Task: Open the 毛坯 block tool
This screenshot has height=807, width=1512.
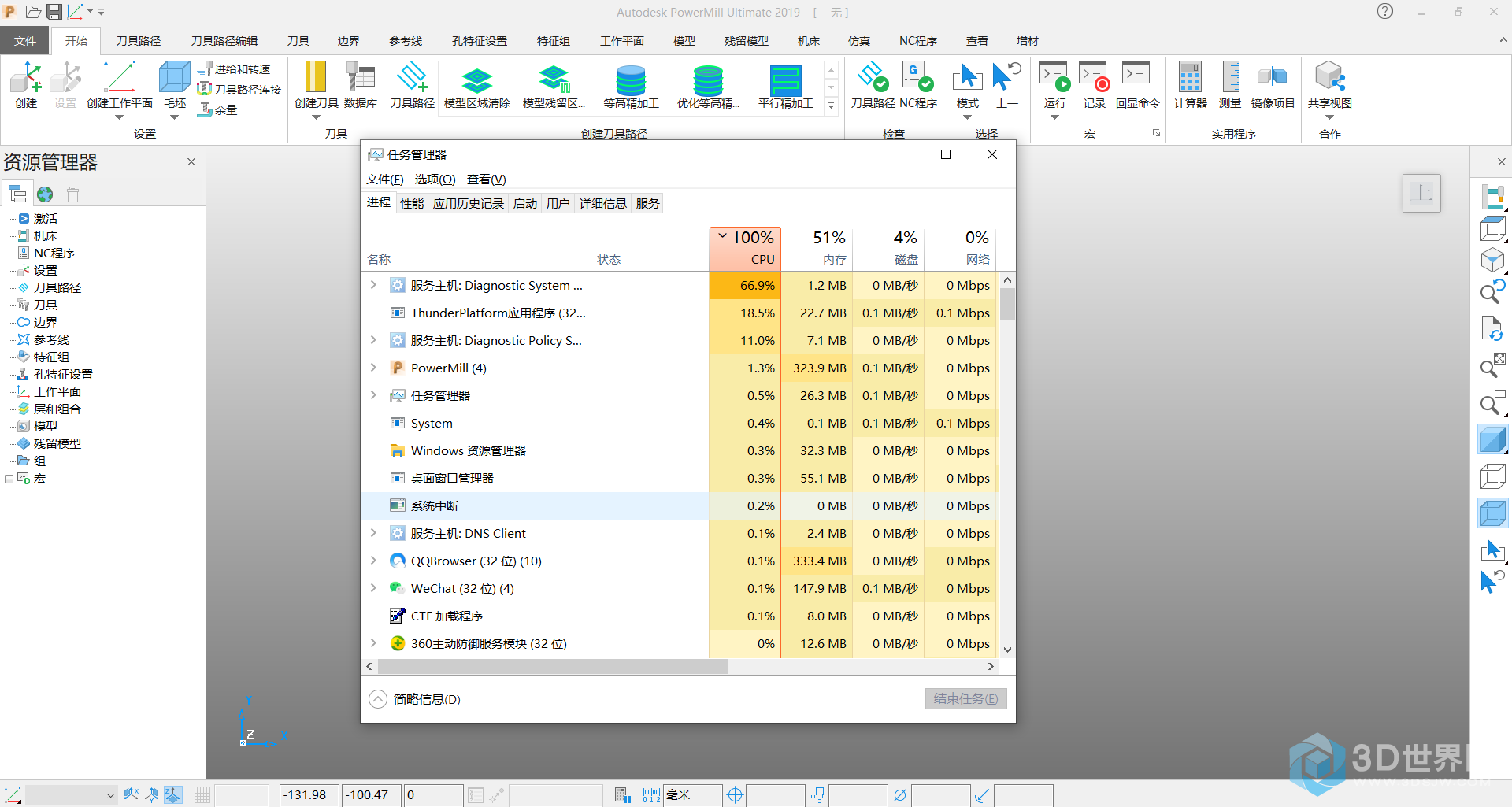Action: pos(174,86)
